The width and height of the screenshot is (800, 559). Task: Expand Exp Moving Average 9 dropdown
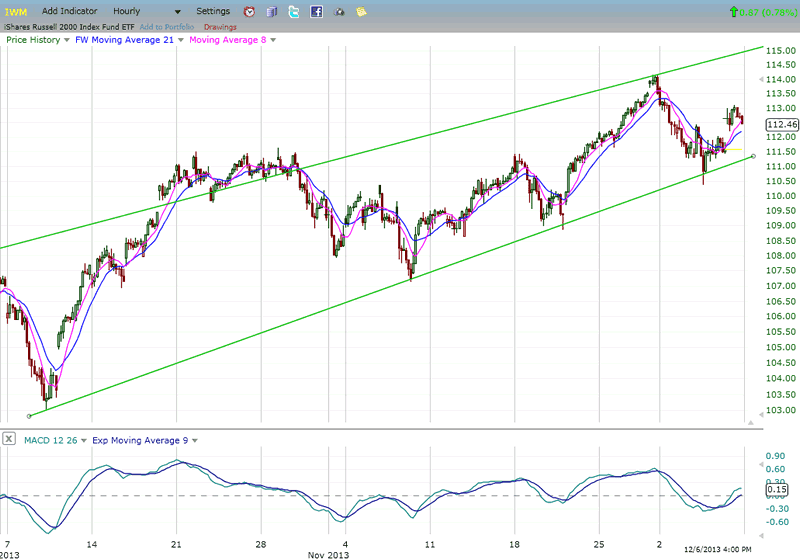pyautogui.click(x=194, y=440)
